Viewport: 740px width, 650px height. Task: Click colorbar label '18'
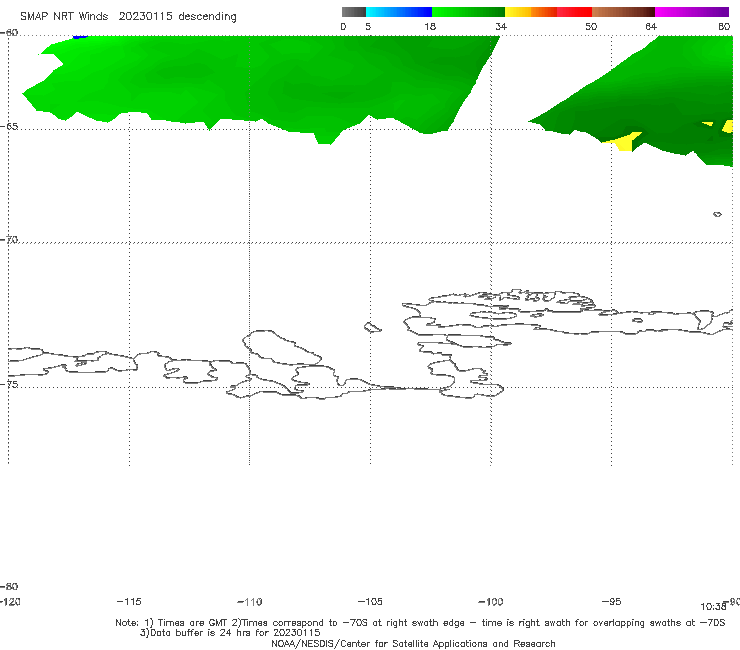430,26
